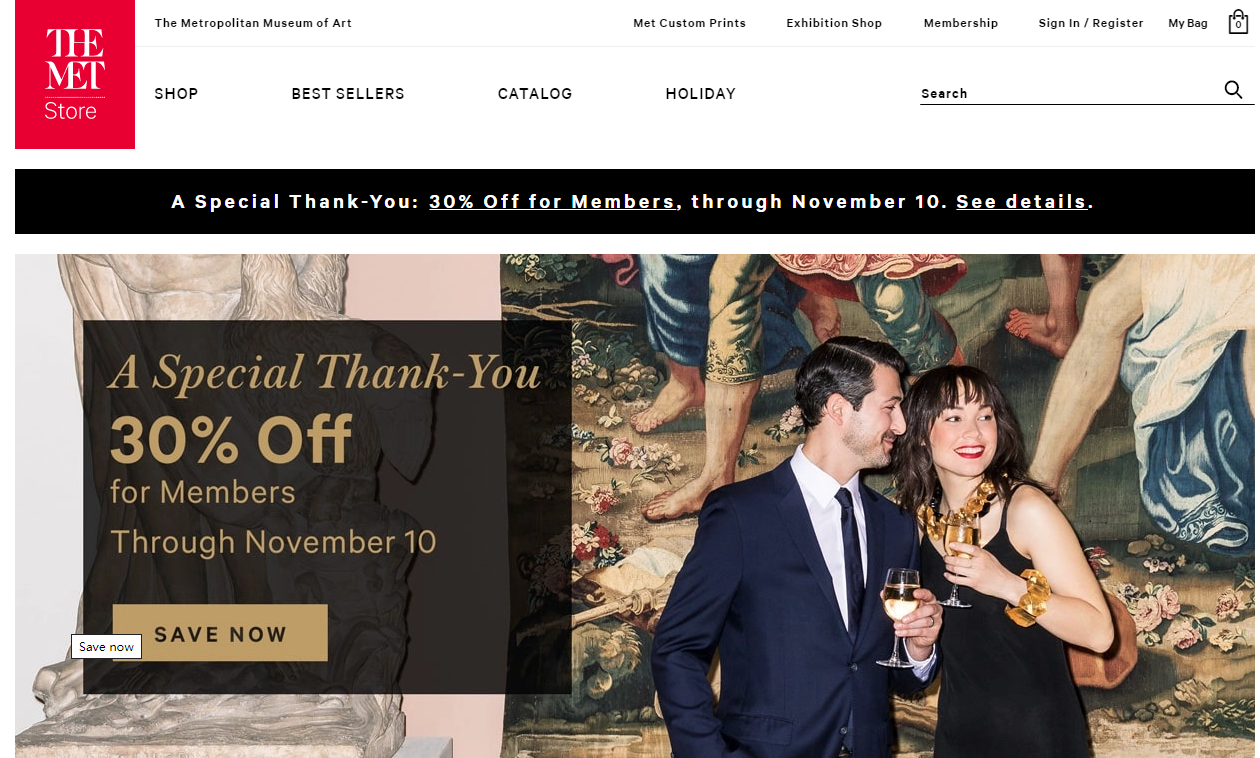Click the A Special Thank-You promo heading
This screenshot has width=1260, height=758.
[325, 373]
